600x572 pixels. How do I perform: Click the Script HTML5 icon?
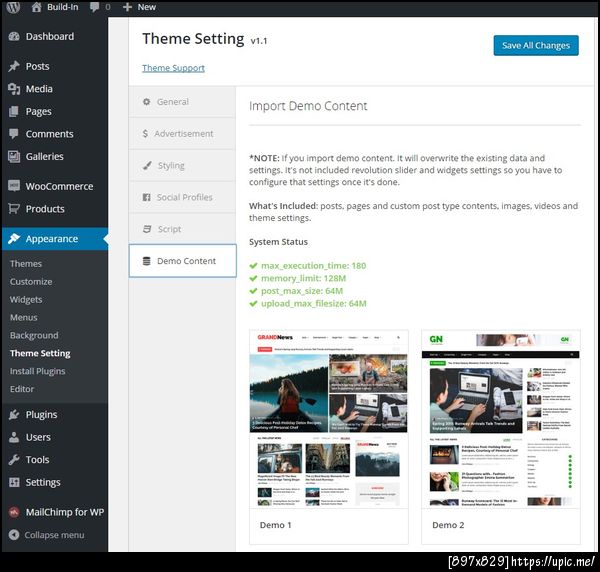click(x=147, y=229)
